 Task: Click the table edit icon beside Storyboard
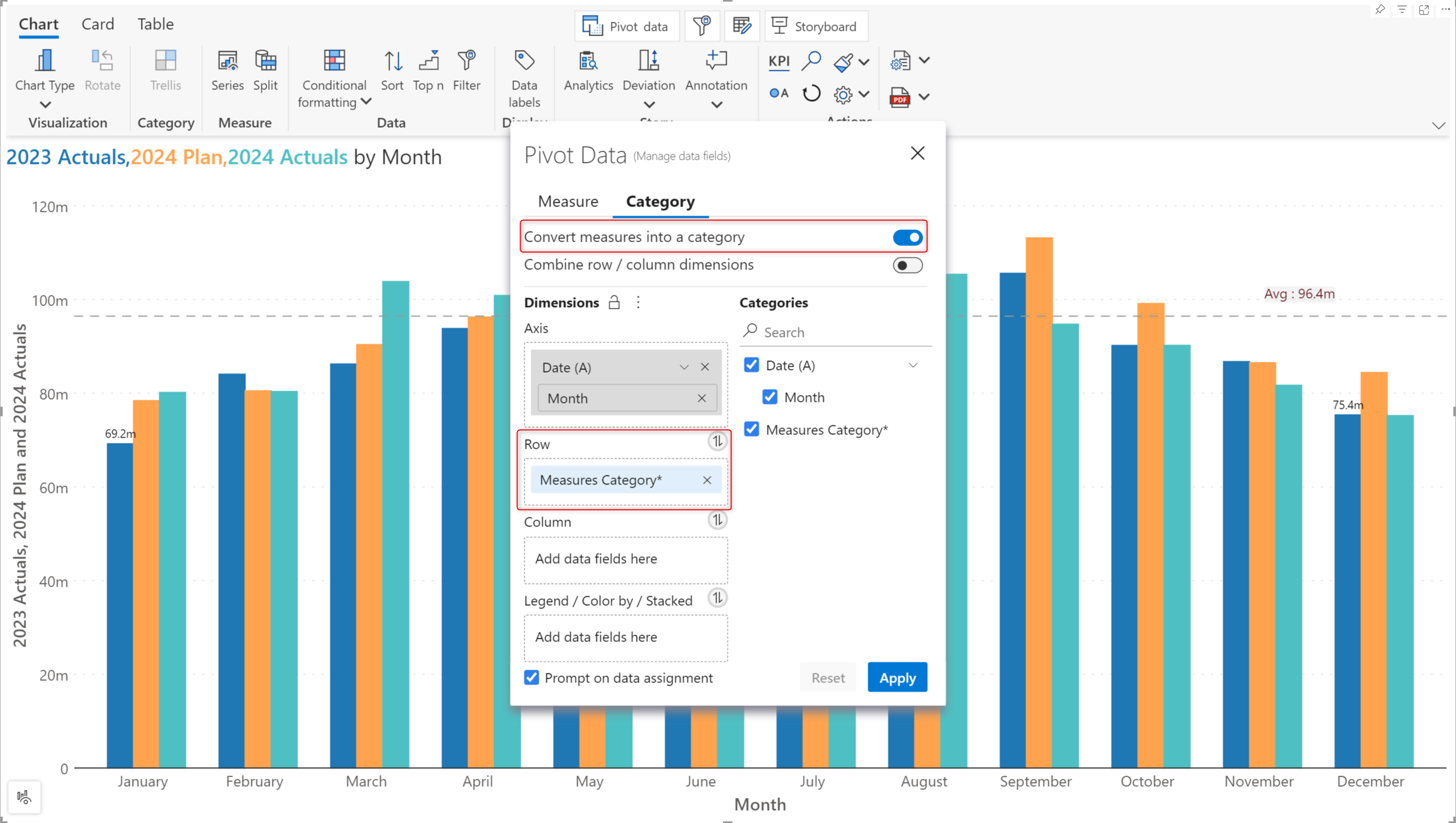click(x=742, y=26)
